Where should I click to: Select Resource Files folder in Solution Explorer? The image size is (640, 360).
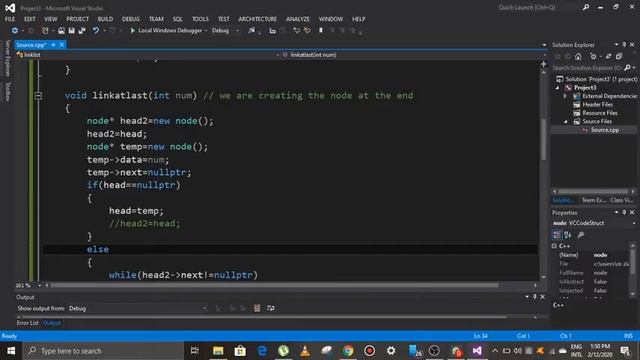600,113
